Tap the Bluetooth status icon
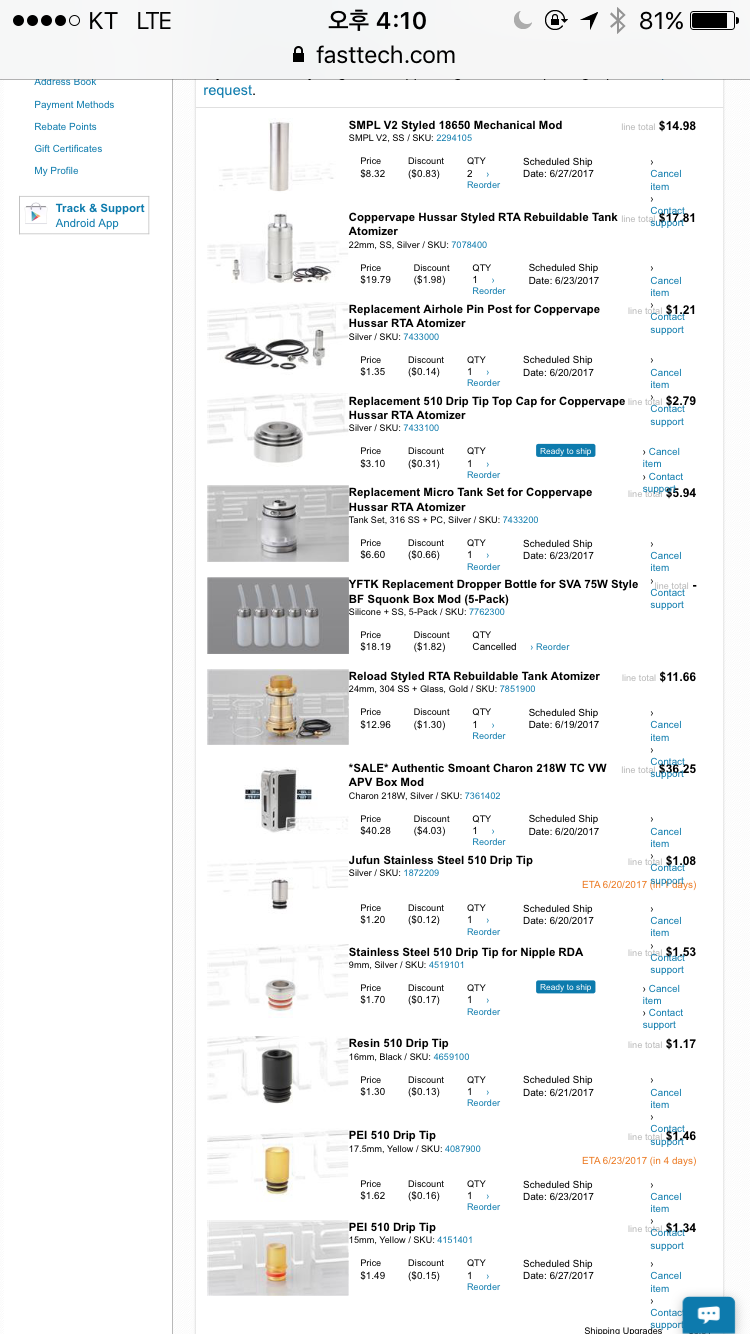 (x=618, y=20)
